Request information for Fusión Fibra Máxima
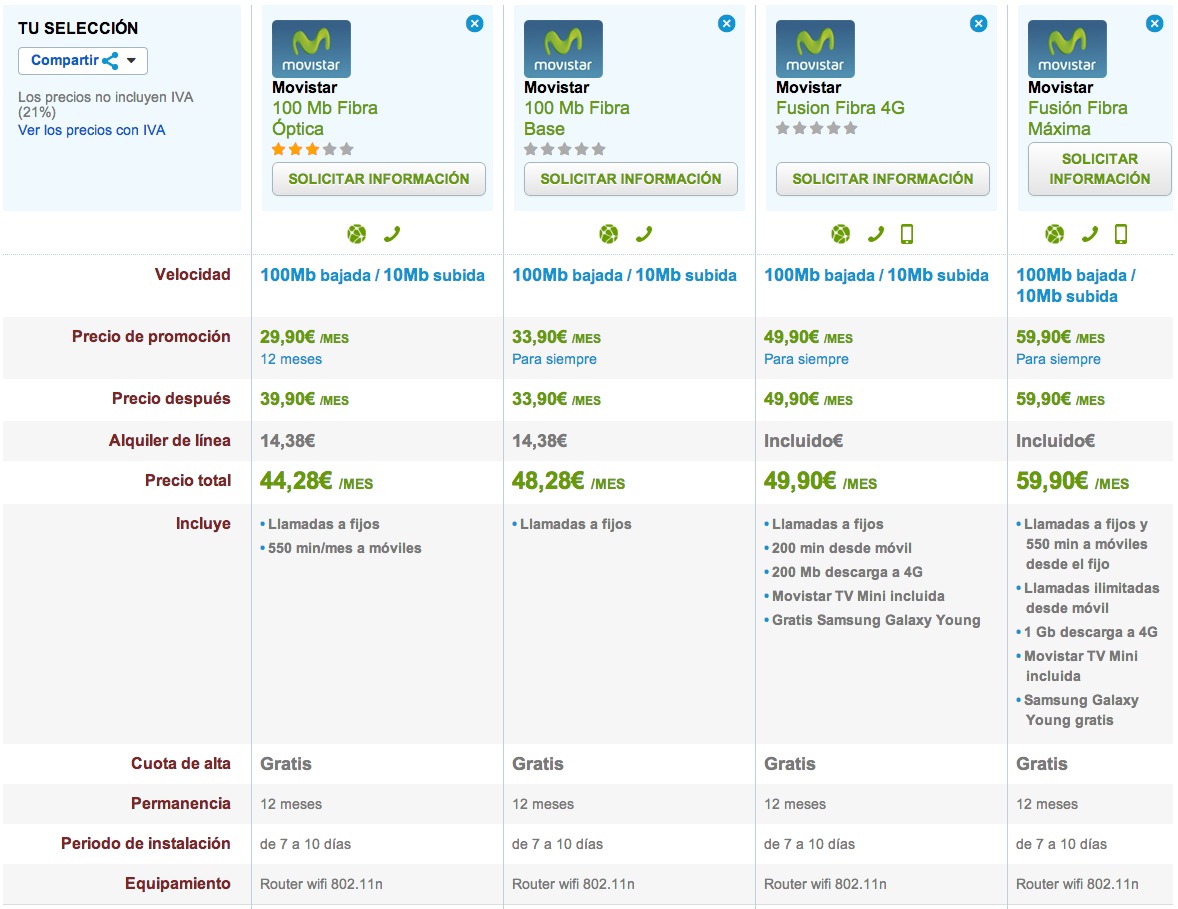Image resolution: width=1178 pixels, height=909 pixels. pyautogui.click(x=1100, y=169)
